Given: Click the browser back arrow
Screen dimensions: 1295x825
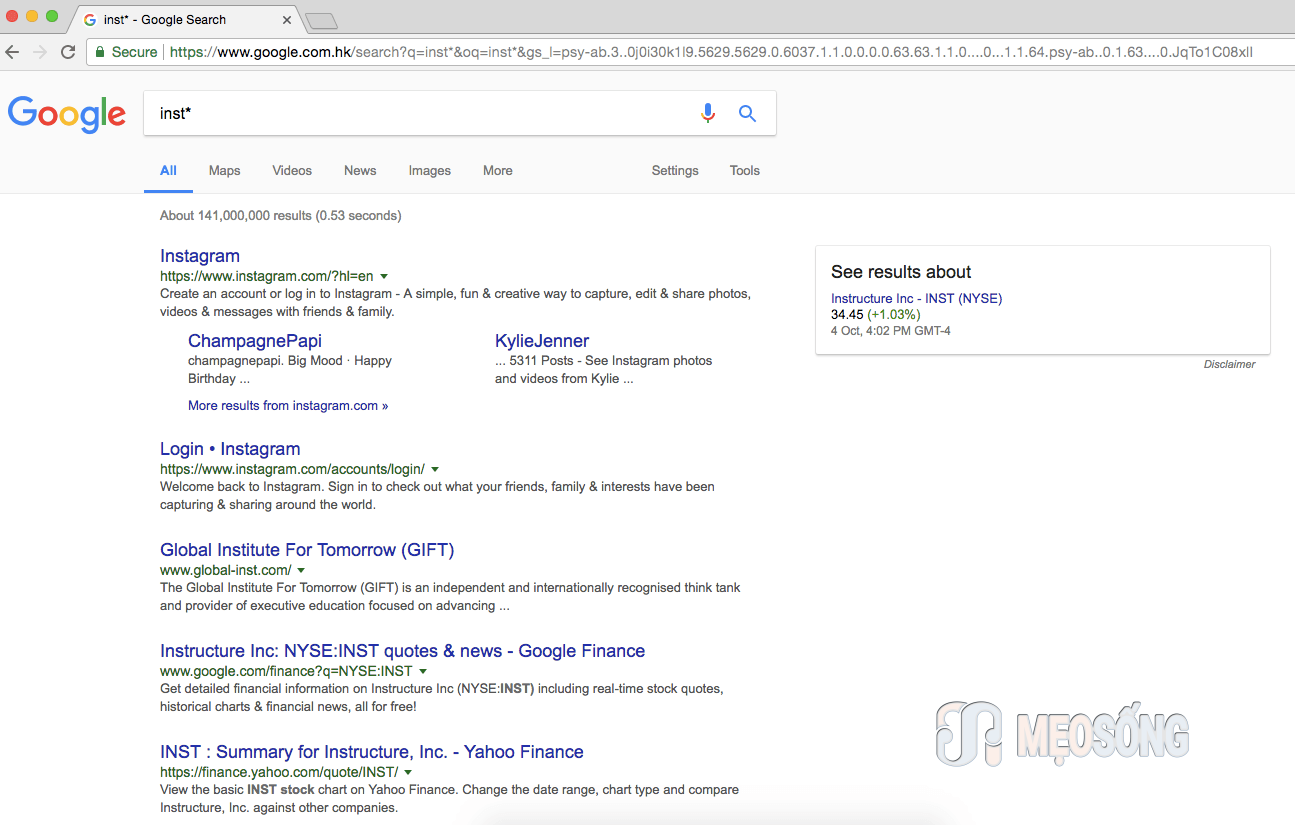Looking at the screenshot, I should pyautogui.click(x=14, y=52).
